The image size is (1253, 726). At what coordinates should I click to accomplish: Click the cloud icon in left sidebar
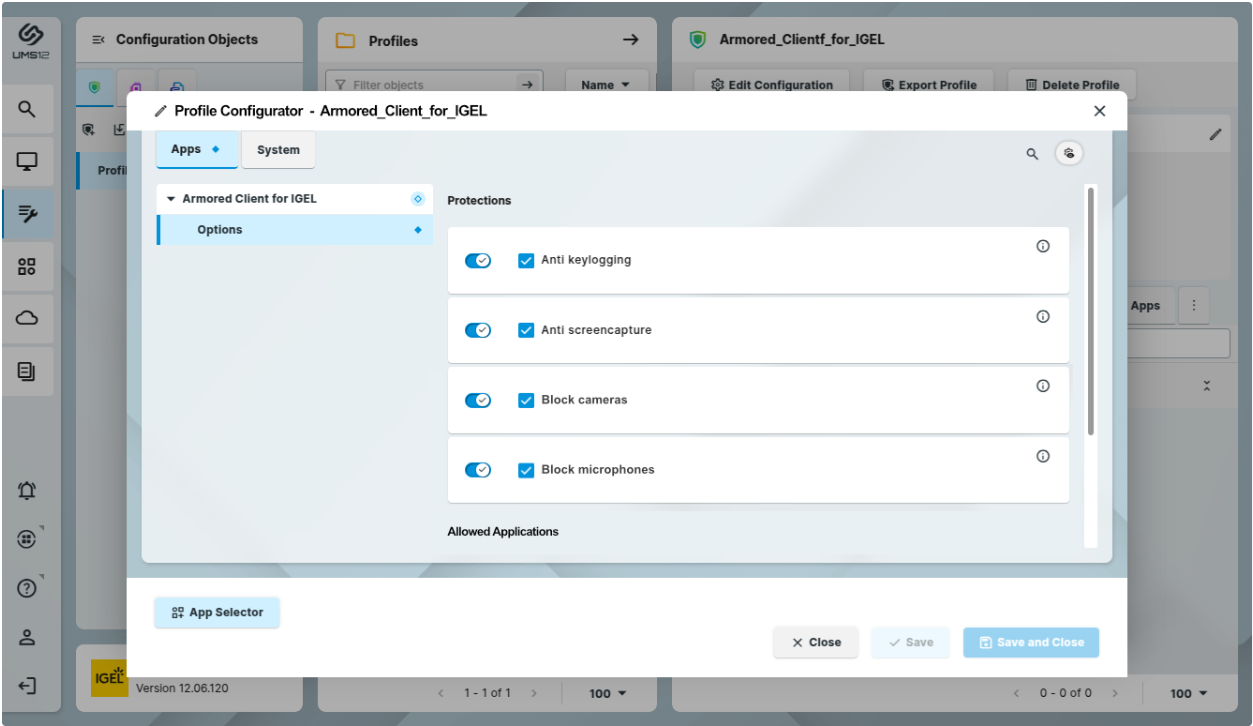[27, 319]
